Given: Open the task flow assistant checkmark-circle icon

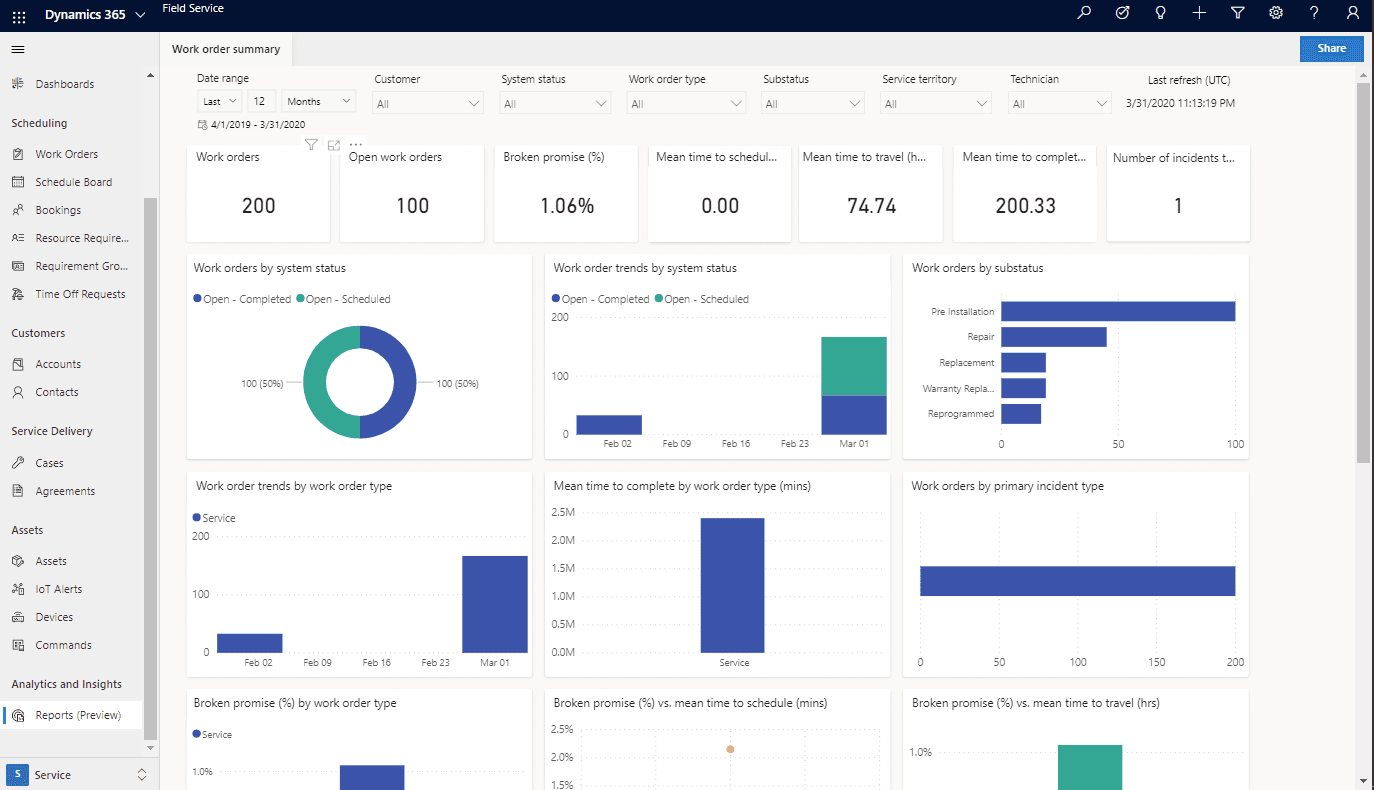Looking at the screenshot, I should pyautogui.click(x=1122, y=13).
